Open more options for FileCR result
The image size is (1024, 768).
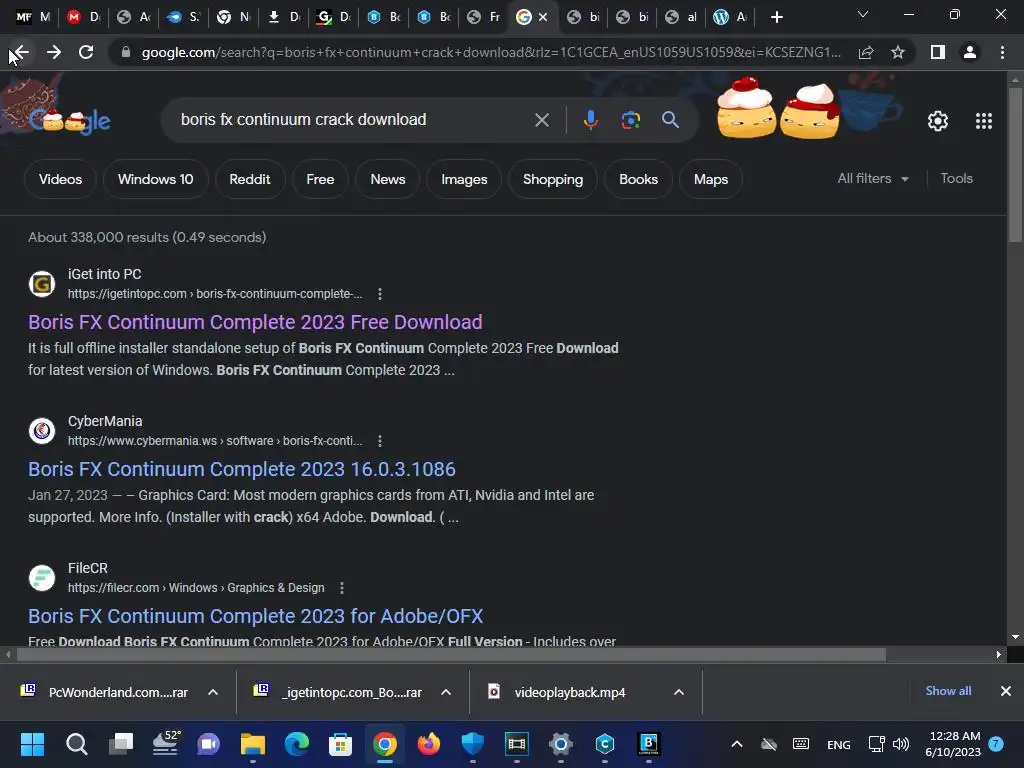[x=342, y=588]
